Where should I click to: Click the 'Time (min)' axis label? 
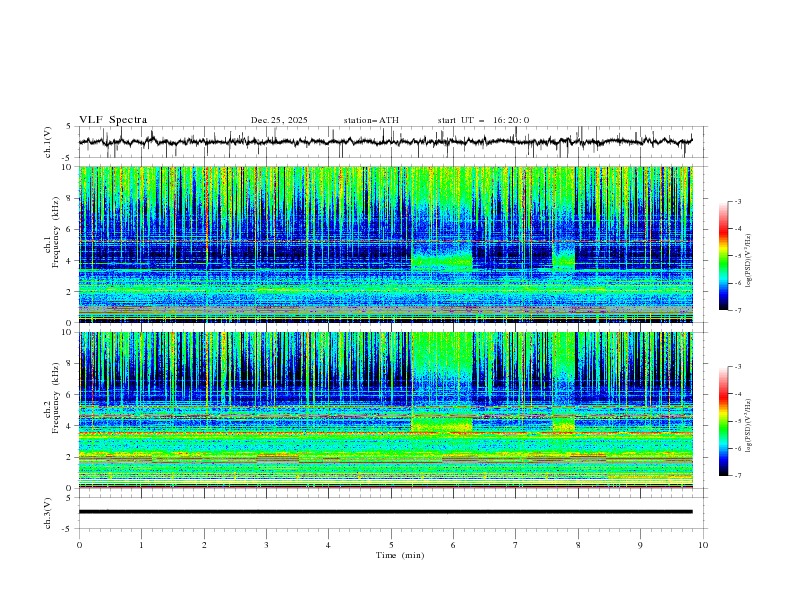400,555
